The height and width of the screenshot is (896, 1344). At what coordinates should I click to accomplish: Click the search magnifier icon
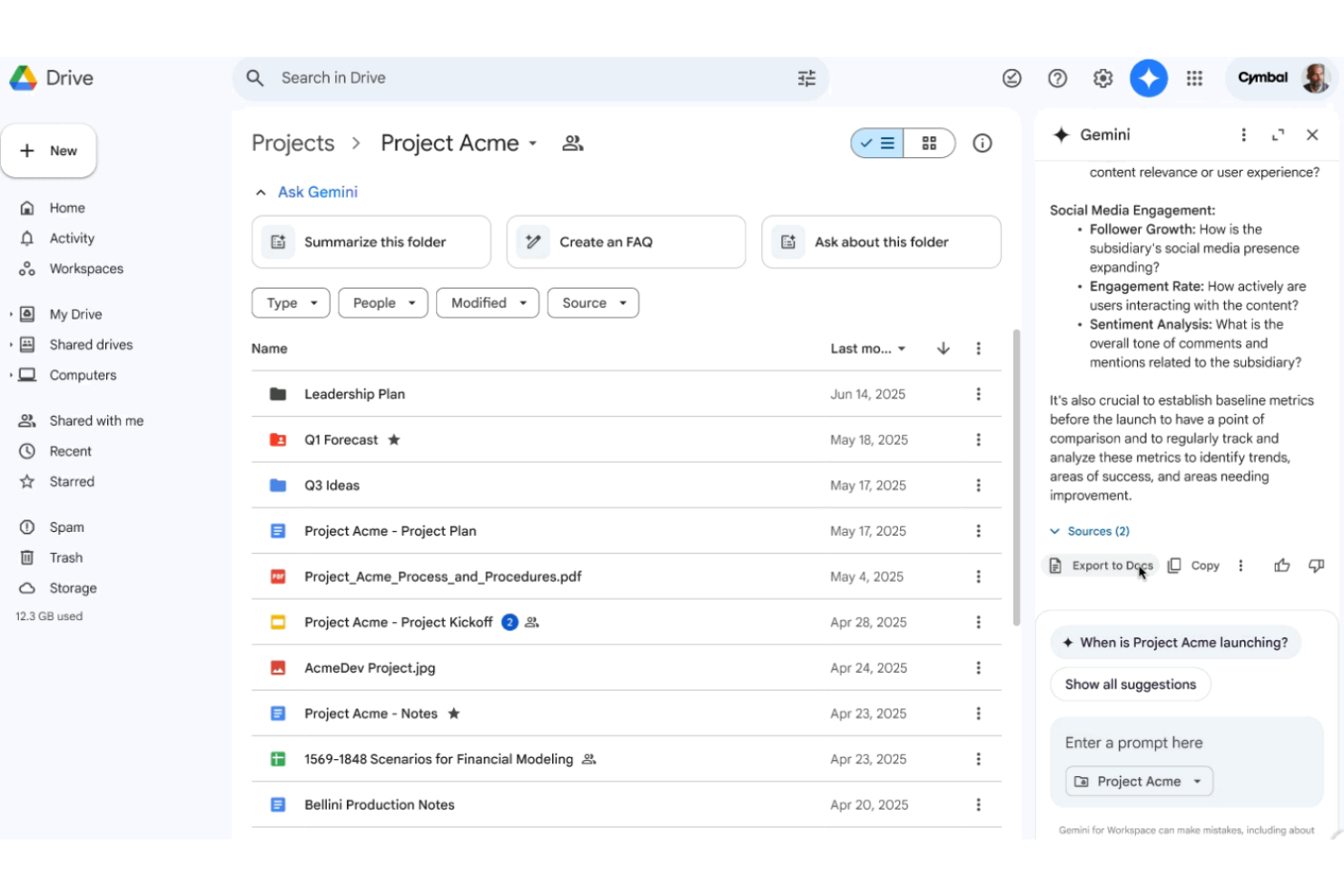point(255,78)
